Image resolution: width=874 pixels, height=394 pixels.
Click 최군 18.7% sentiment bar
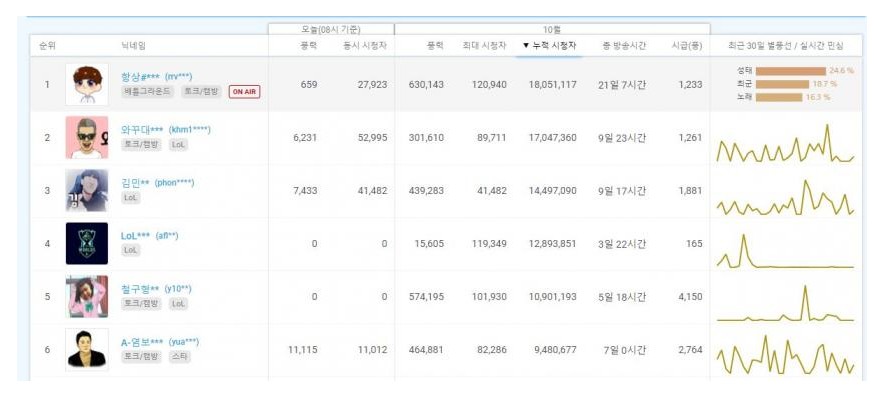coord(782,84)
